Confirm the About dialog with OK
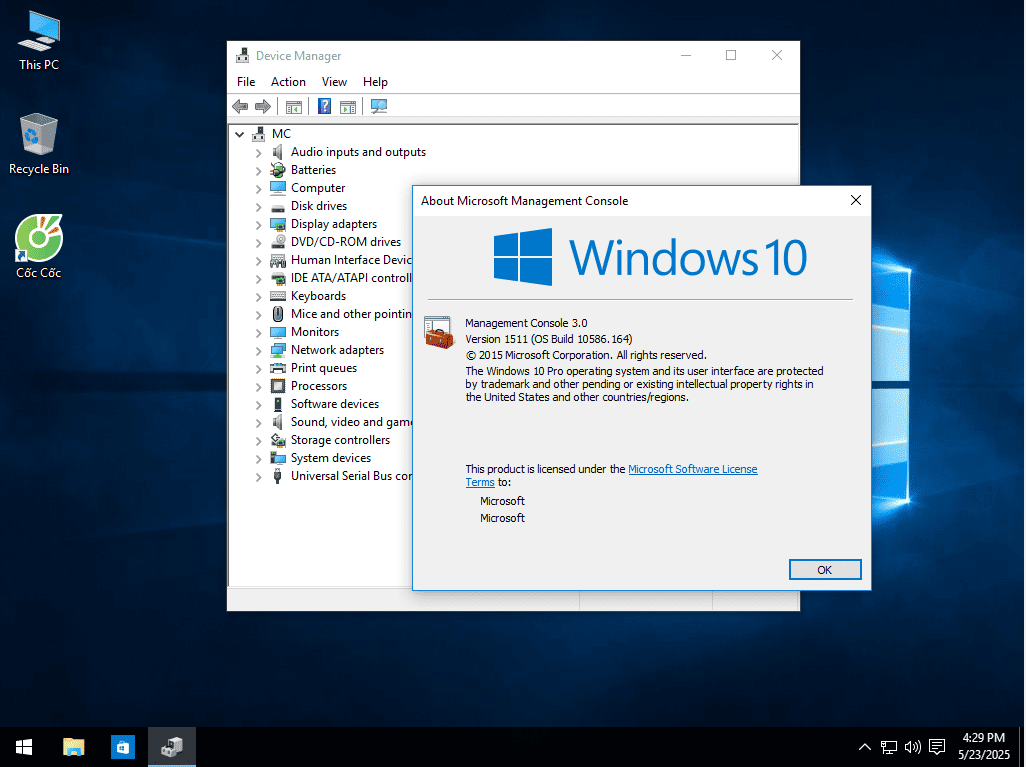 coord(824,569)
